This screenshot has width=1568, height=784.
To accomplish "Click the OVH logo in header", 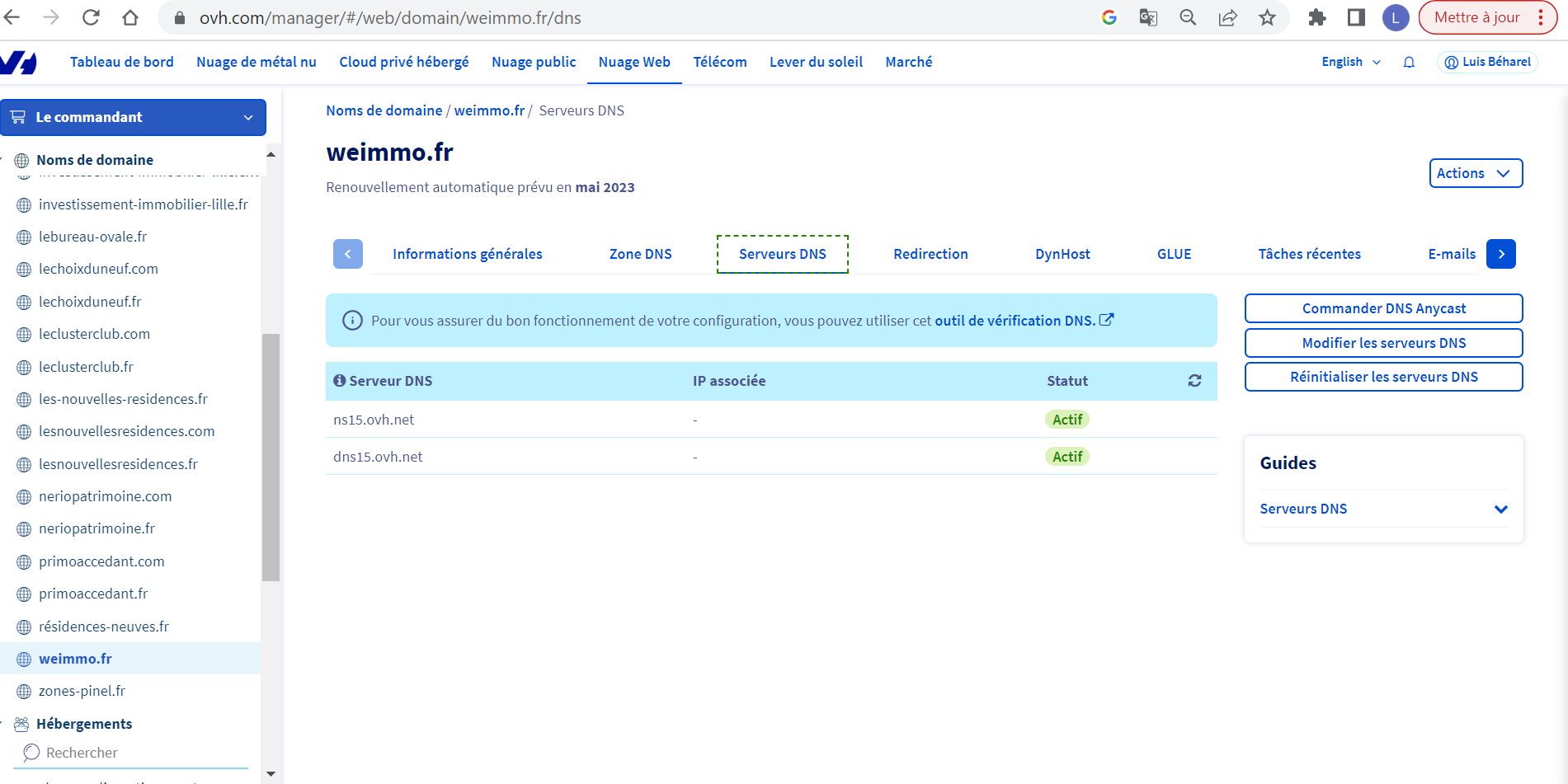I will pos(19,63).
